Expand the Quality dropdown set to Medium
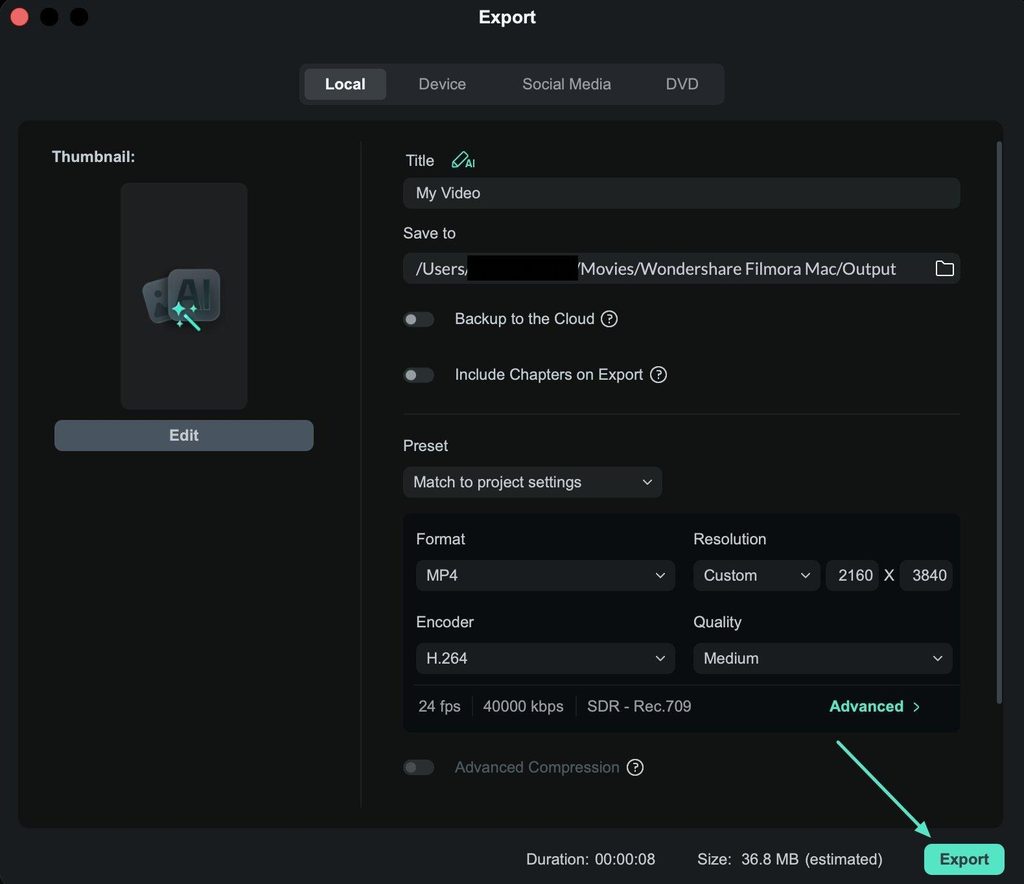This screenshot has width=1024, height=884. [823, 658]
